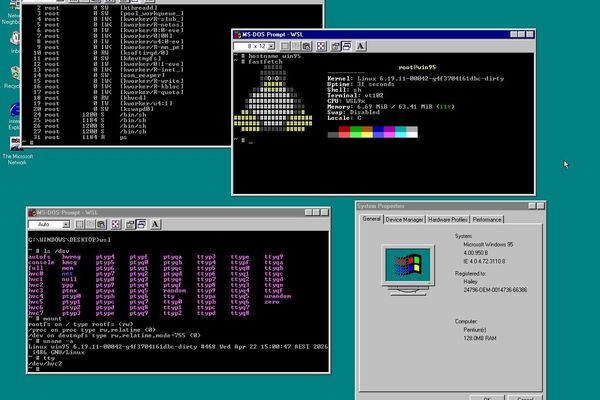
Task: Click the Inbox desktop icon
Action: pyautogui.click(x=15, y=42)
